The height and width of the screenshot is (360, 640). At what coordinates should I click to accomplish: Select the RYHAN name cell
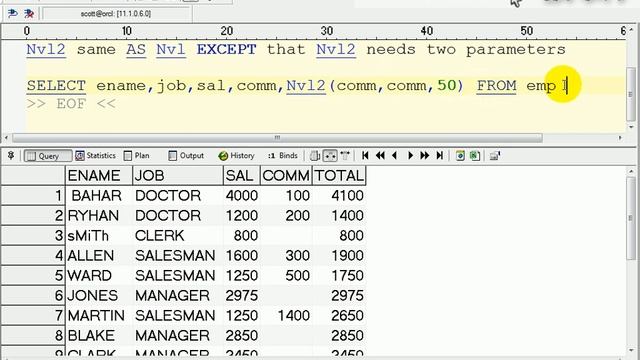(x=99, y=216)
